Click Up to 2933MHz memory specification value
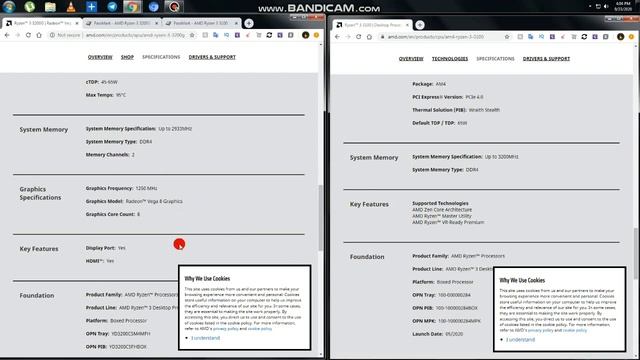Screen dimensions: 640x360 tap(175, 129)
